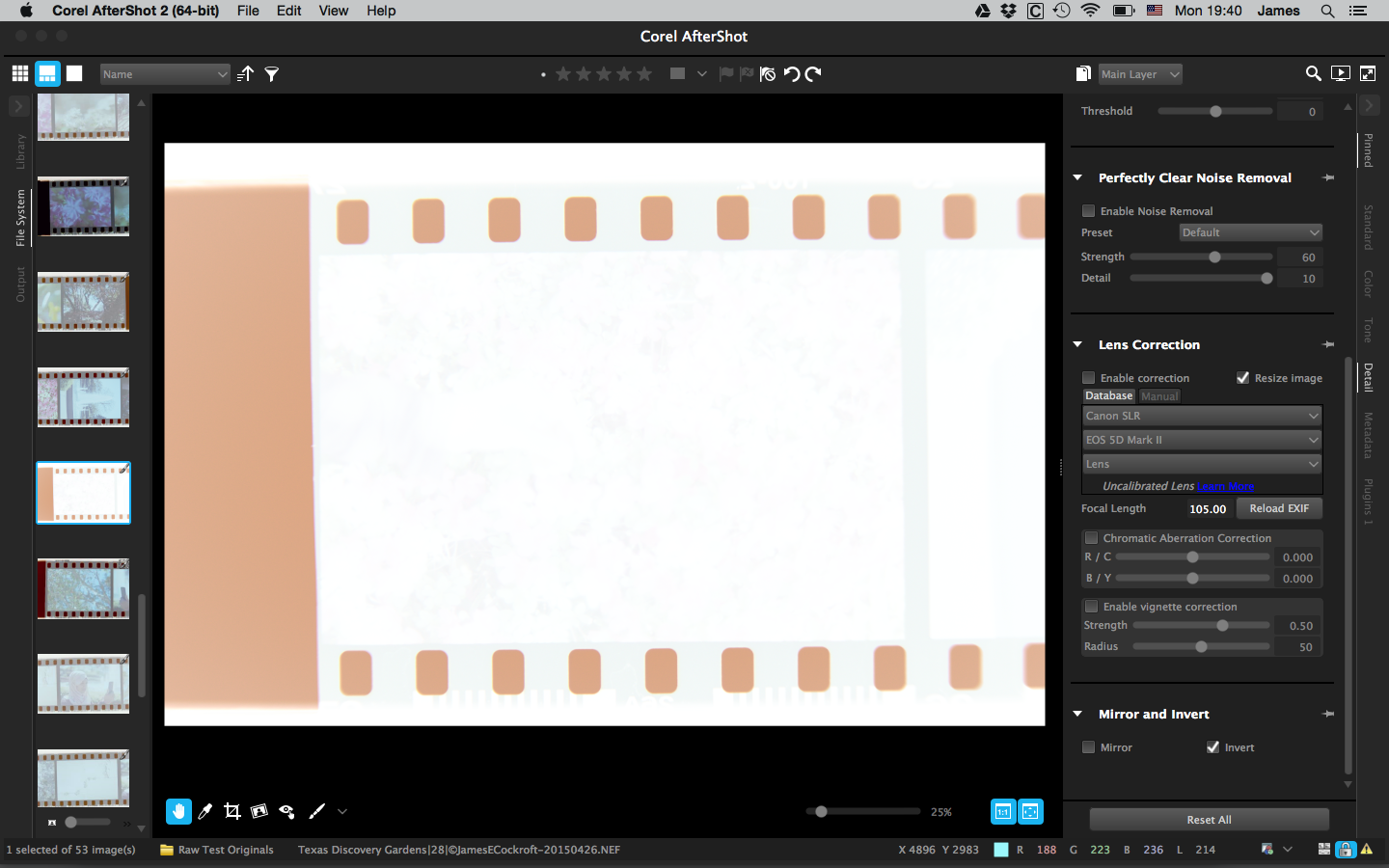1389x868 pixels.
Task: Enter full screen mode
Action: click(1368, 73)
